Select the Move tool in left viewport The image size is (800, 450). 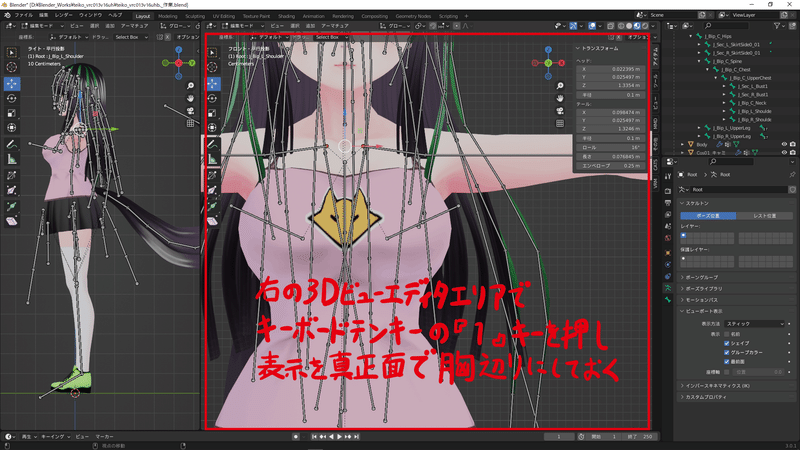point(12,83)
